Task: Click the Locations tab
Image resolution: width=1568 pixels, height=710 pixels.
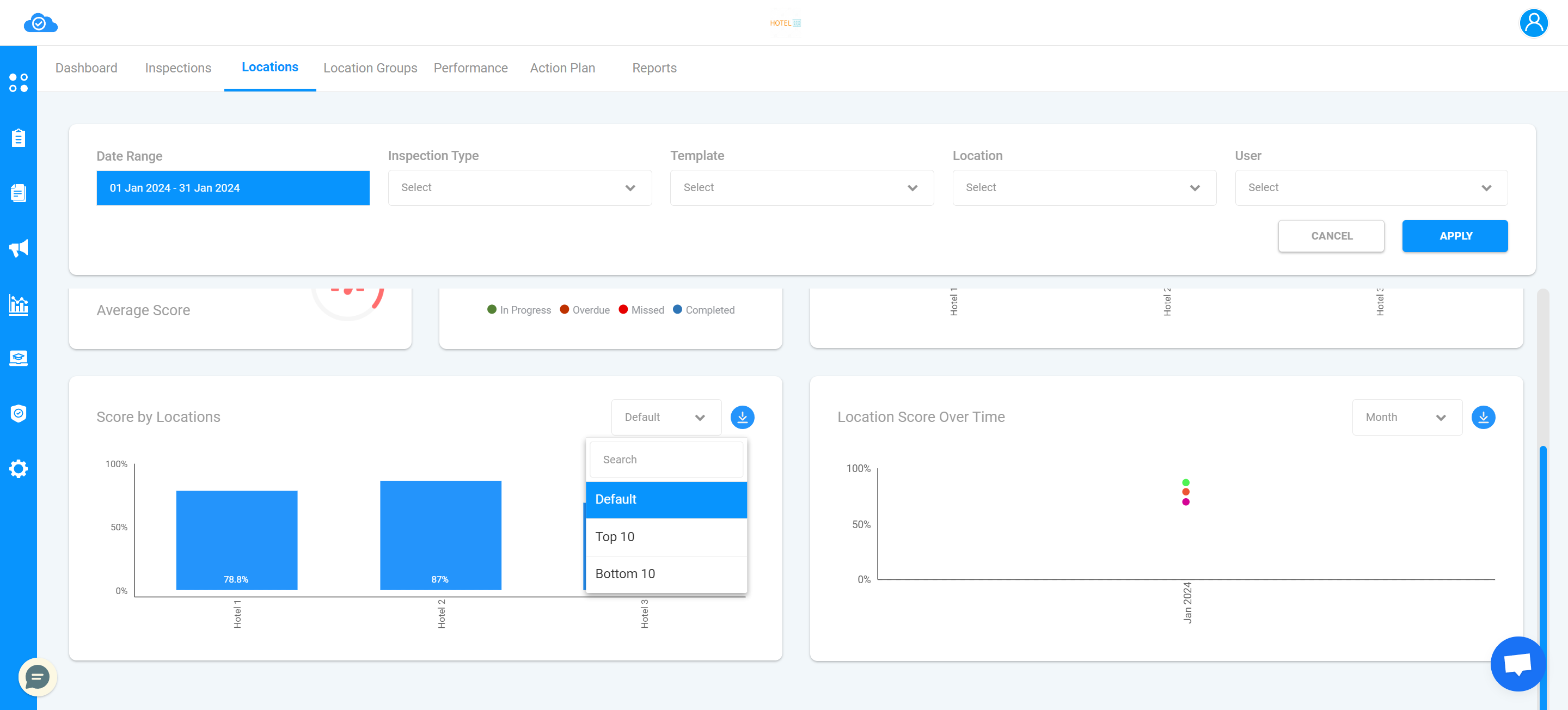Action: click(269, 67)
